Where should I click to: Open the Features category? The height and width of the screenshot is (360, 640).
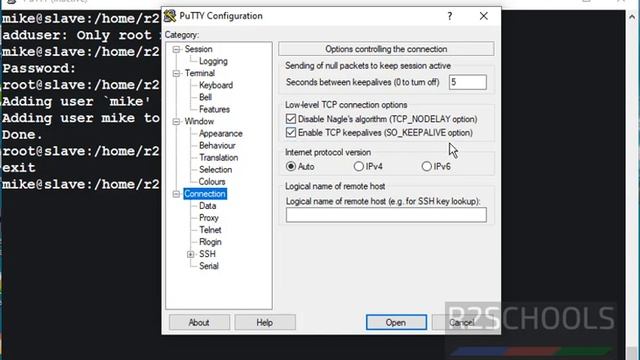click(214, 109)
